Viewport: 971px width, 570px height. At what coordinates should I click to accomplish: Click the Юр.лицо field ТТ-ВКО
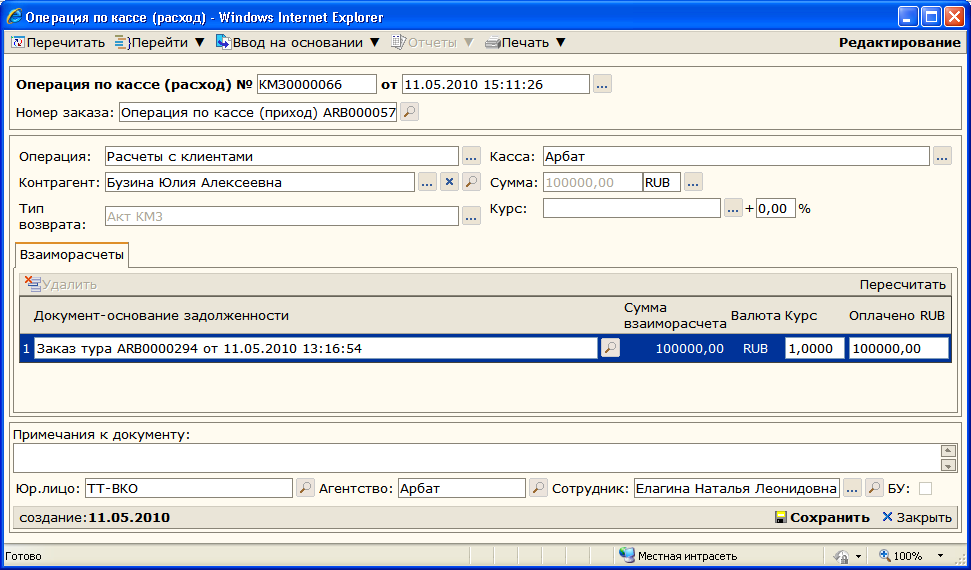[188, 488]
